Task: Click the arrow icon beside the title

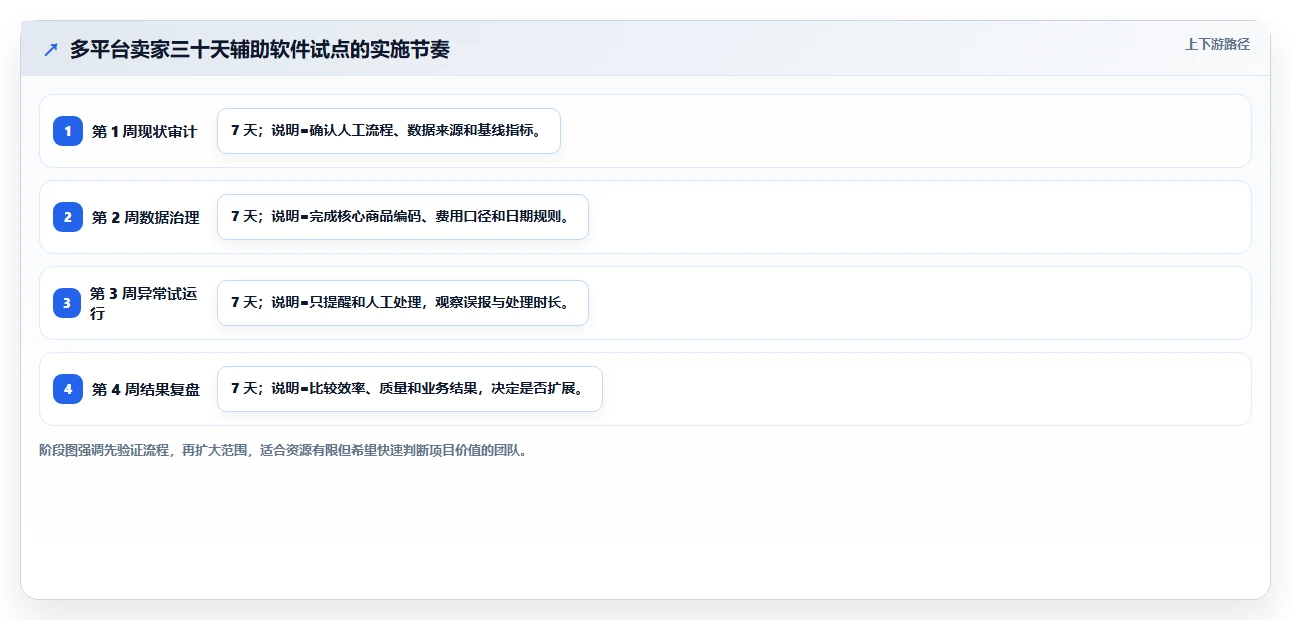Action: tap(51, 50)
